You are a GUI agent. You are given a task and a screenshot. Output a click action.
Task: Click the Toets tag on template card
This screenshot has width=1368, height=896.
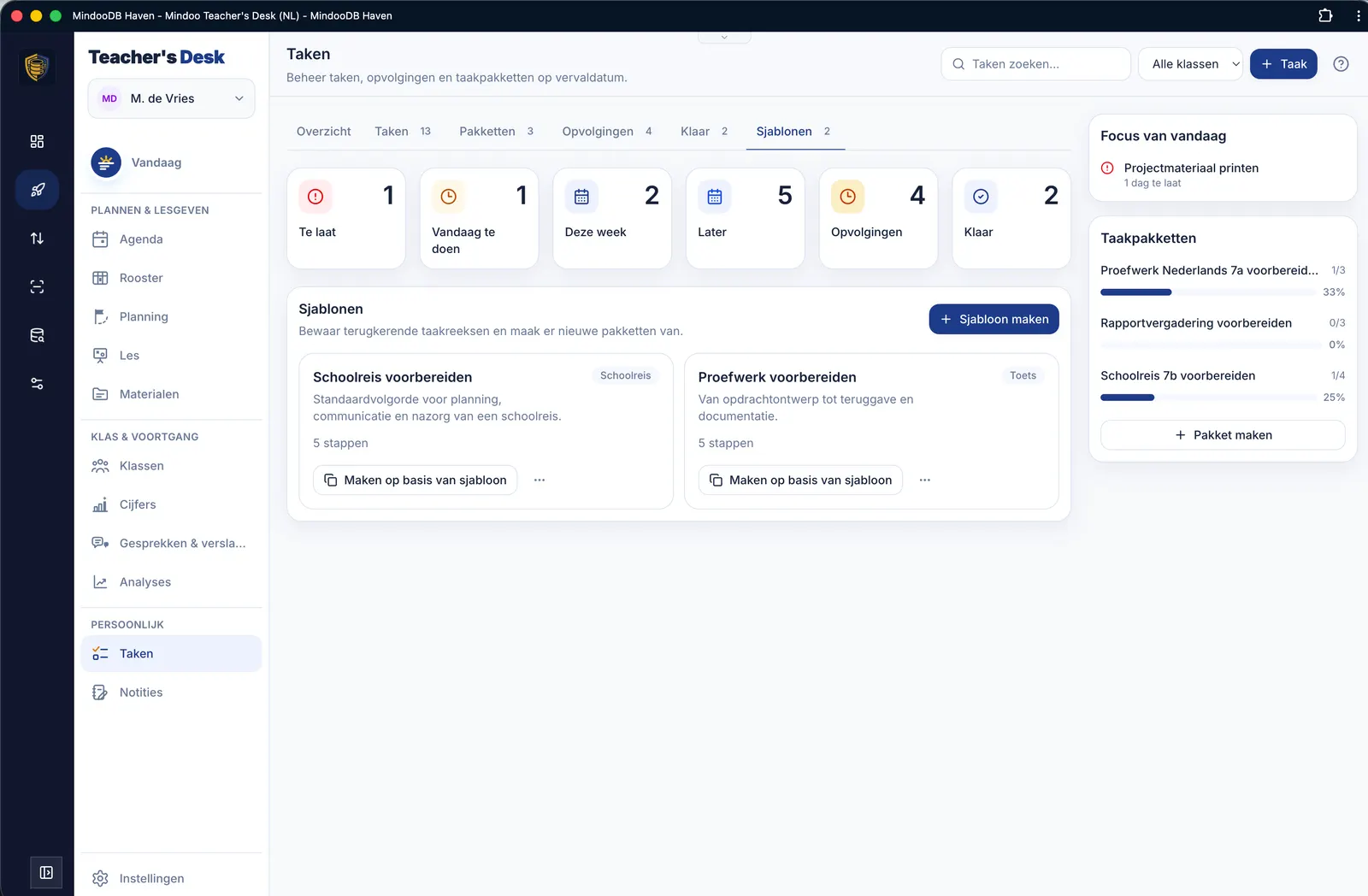click(1023, 376)
